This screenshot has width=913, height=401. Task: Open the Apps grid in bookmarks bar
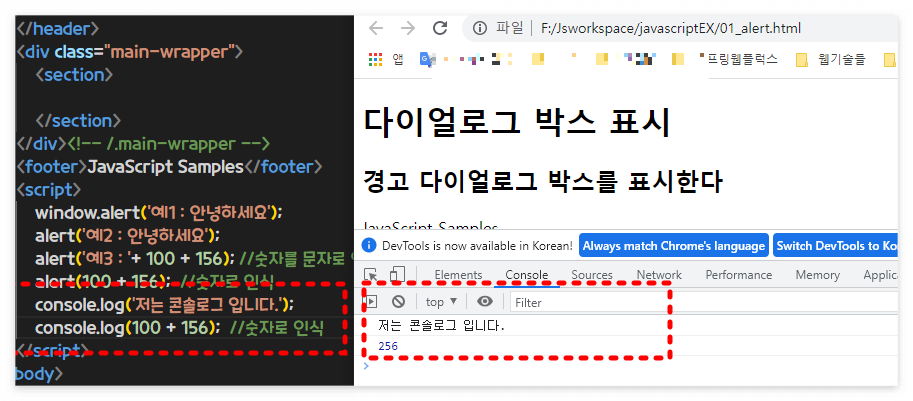[376, 59]
